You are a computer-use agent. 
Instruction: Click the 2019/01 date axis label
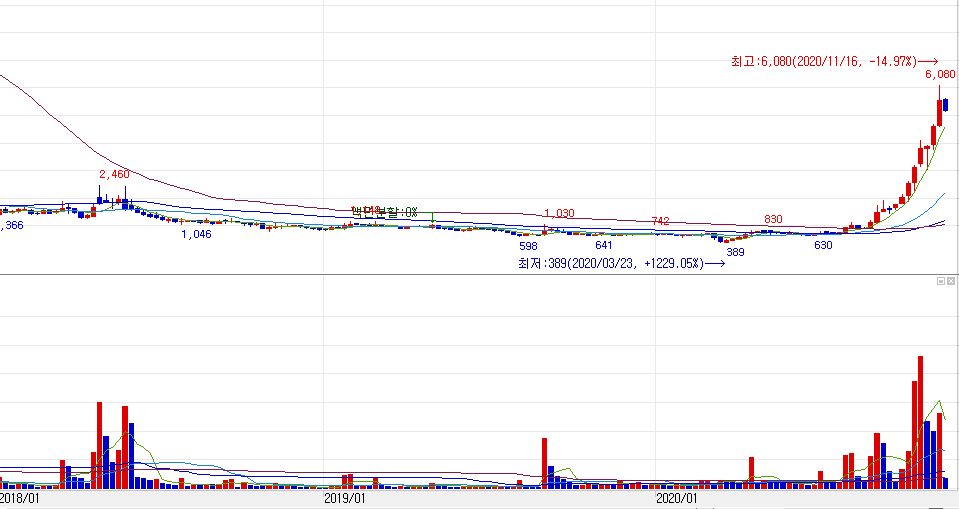345,498
